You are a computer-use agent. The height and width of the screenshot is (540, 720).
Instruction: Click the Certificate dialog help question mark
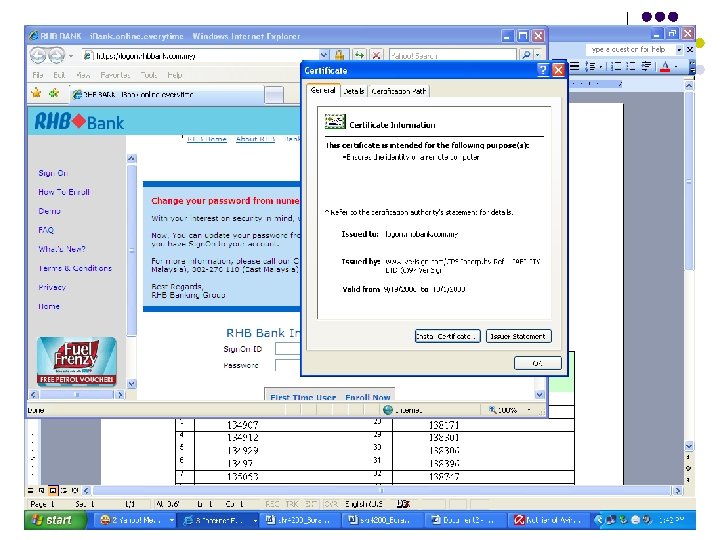click(x=543, y=70)
